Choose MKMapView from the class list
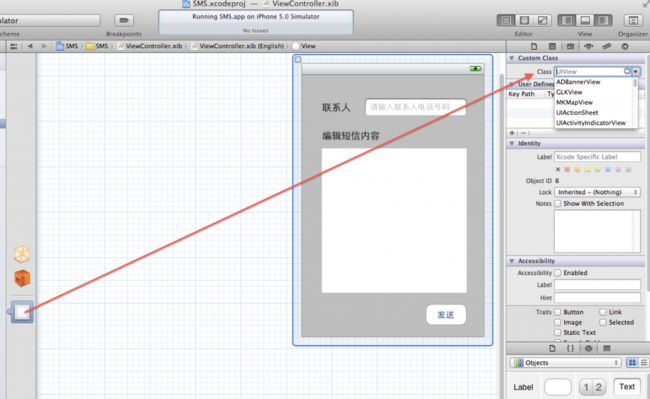Viewport: 650px width, 399px height. (574, 102)
